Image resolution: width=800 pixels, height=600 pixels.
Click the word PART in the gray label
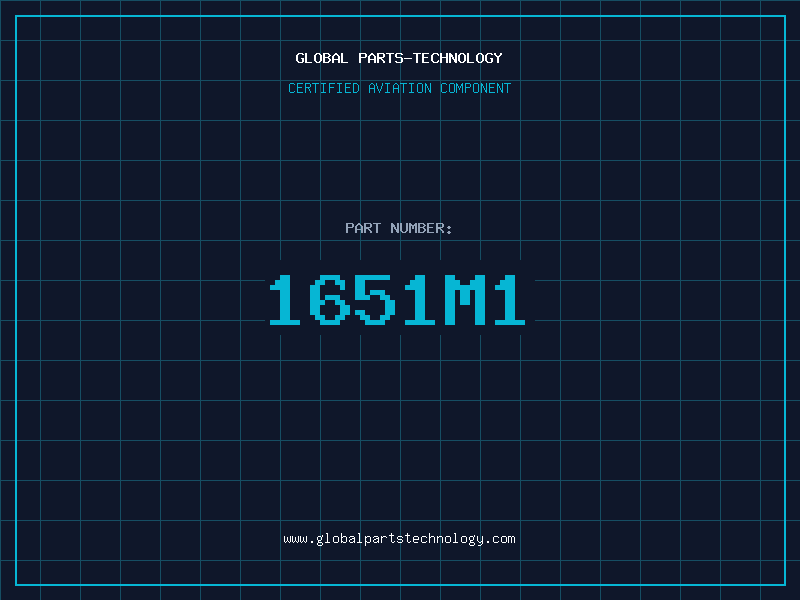click(363, 228)
